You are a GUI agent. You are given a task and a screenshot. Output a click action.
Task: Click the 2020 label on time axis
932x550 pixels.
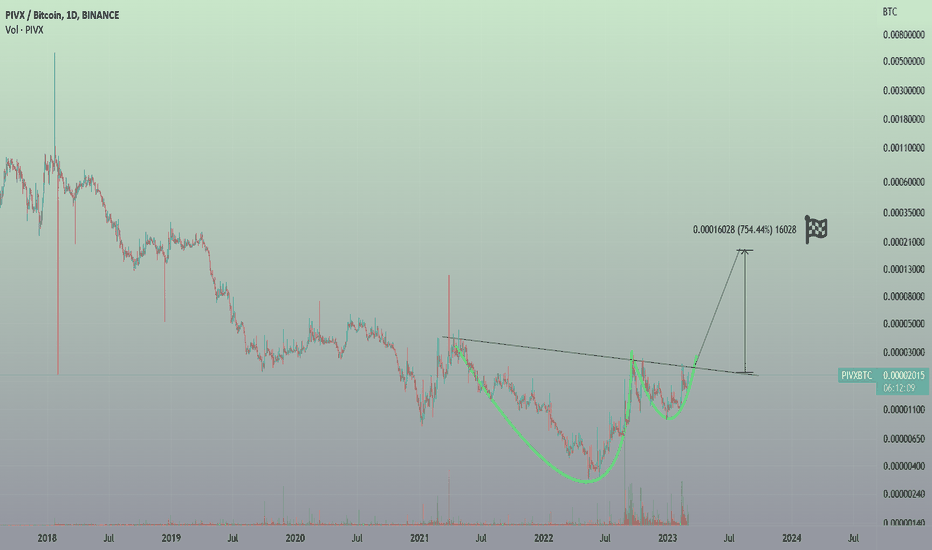(295, 538)
